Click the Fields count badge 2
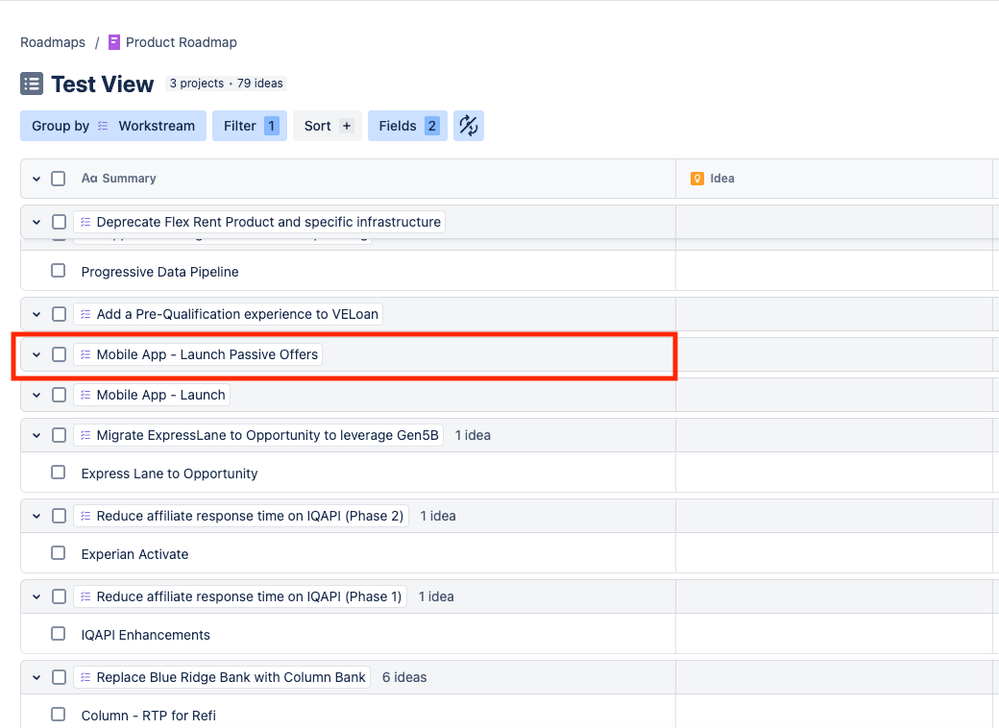Screen dimensions: 999x728 (432, 126)
